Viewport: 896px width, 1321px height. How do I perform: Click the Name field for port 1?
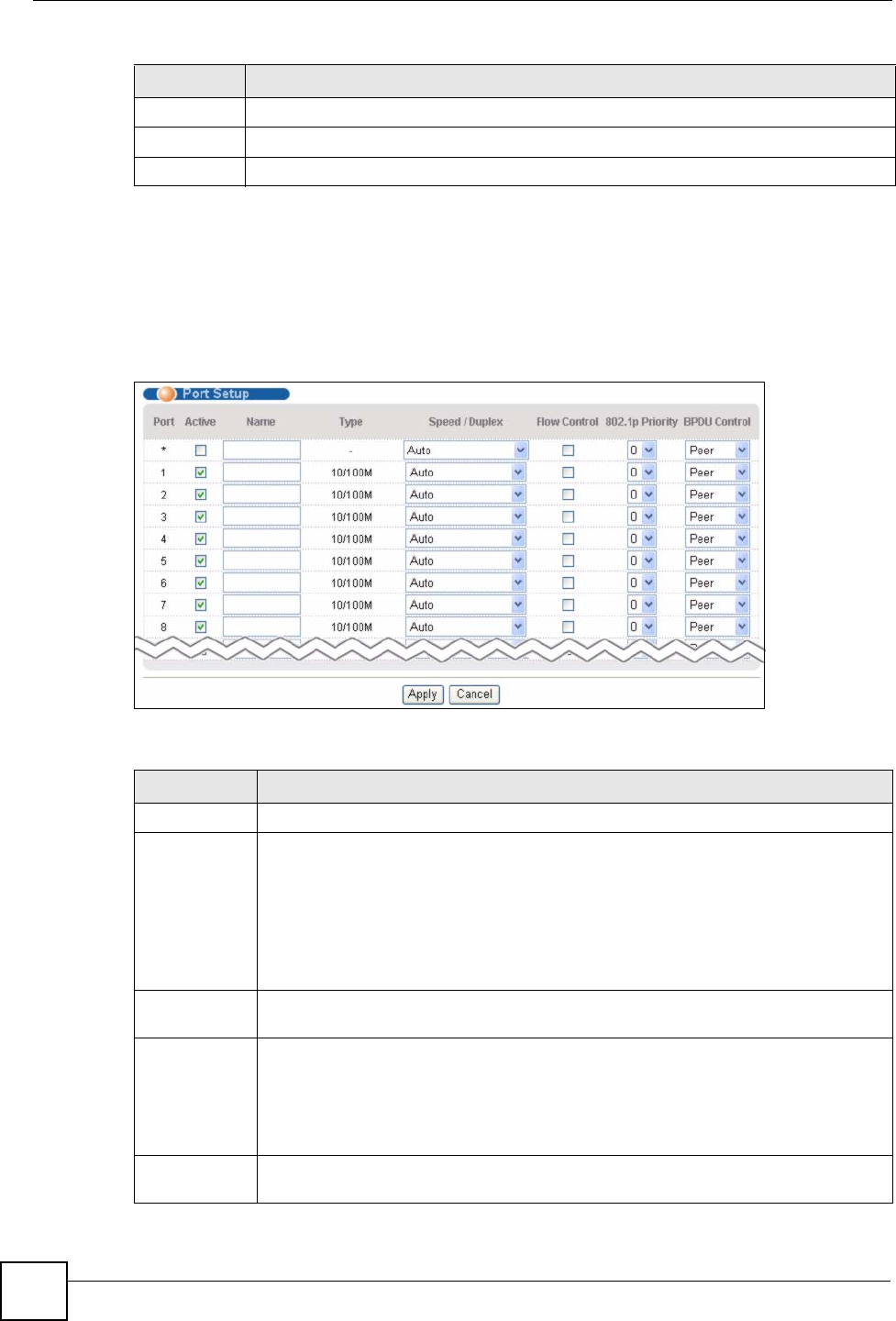pos(261,472)
